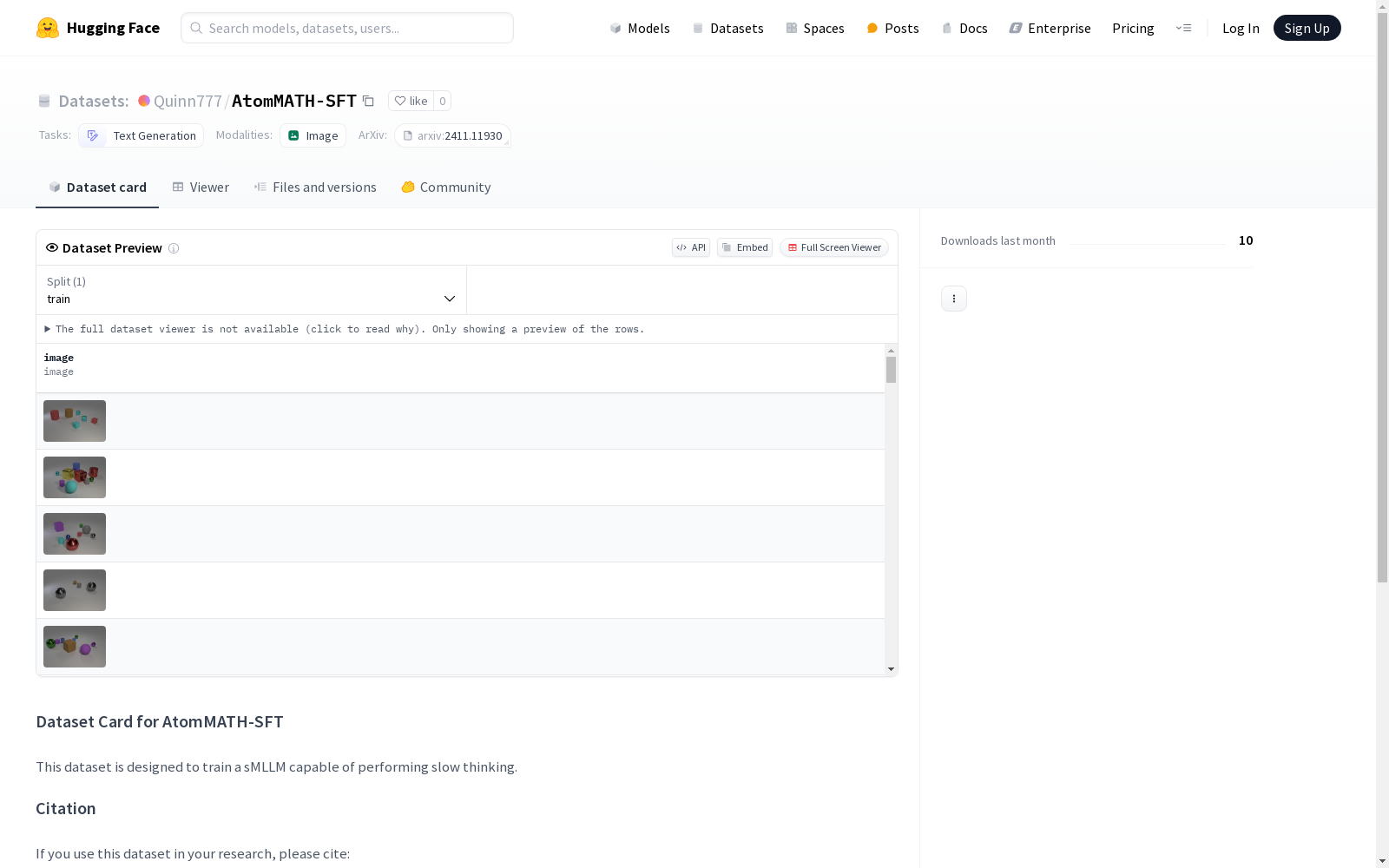Click the Citation heading
The height and width of the screenshot is (868, 1389).
66,809
